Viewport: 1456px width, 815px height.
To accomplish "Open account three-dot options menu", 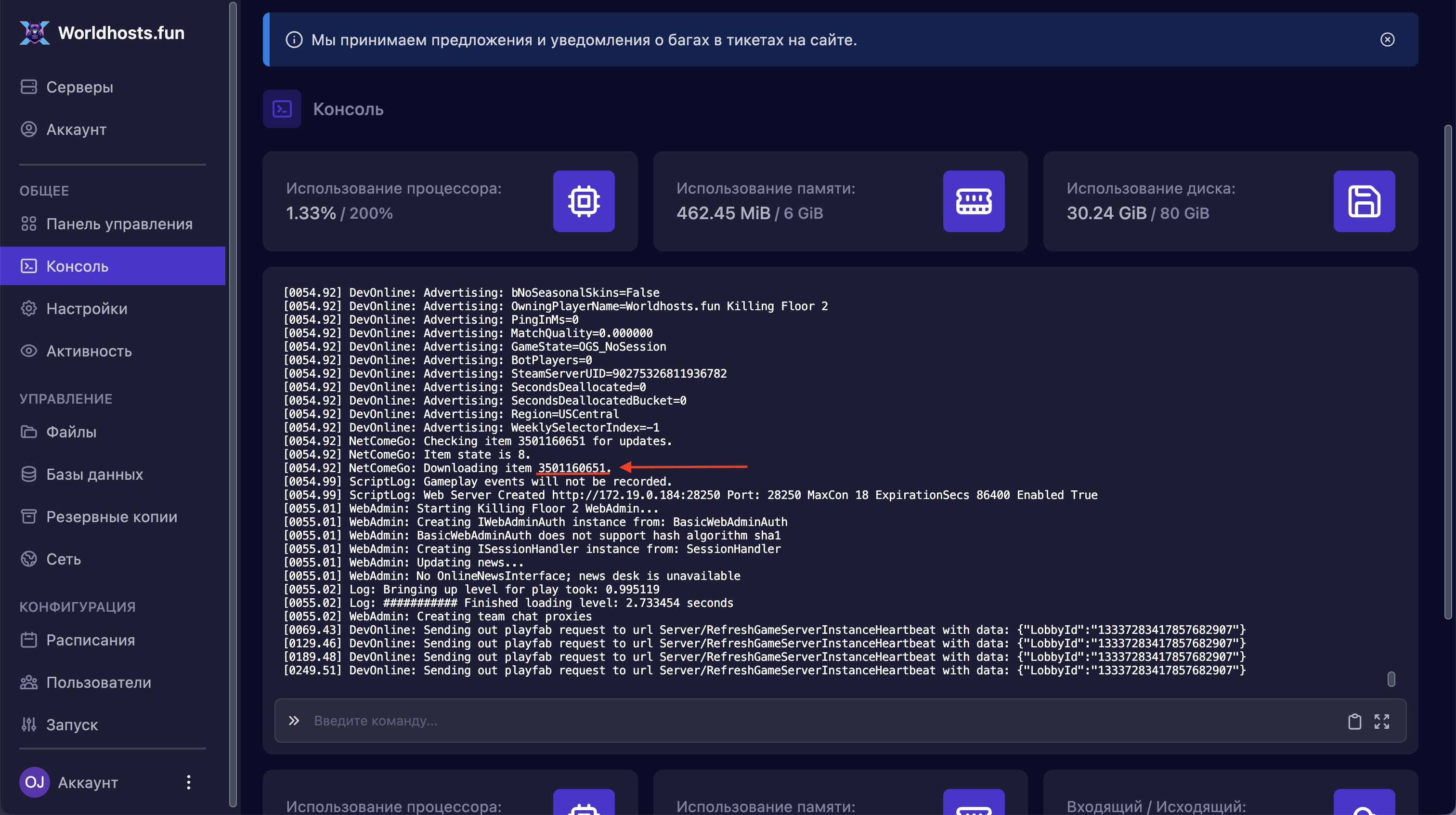I will point(189,782).
